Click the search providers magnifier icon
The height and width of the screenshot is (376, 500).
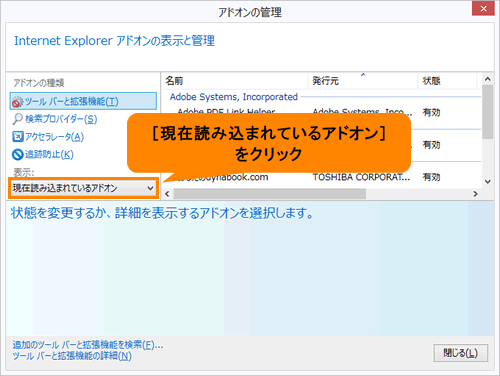click(x=17, y=119)
